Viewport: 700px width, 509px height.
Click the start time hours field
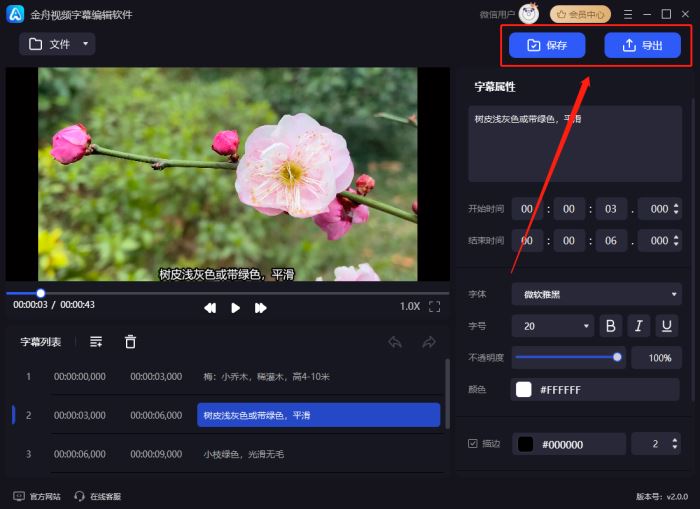click(527, 209)
